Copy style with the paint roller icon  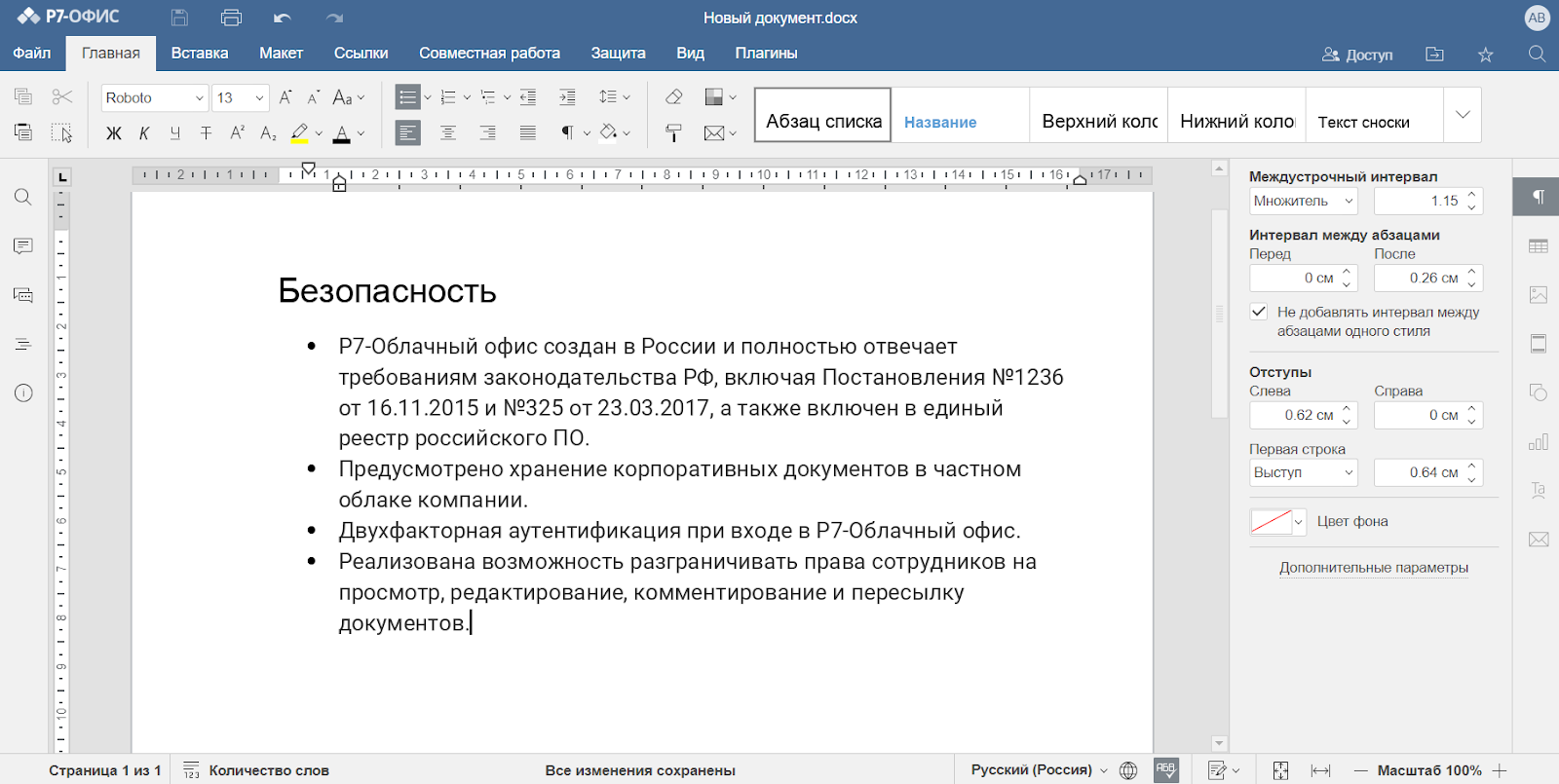click(x=673, y=132)
